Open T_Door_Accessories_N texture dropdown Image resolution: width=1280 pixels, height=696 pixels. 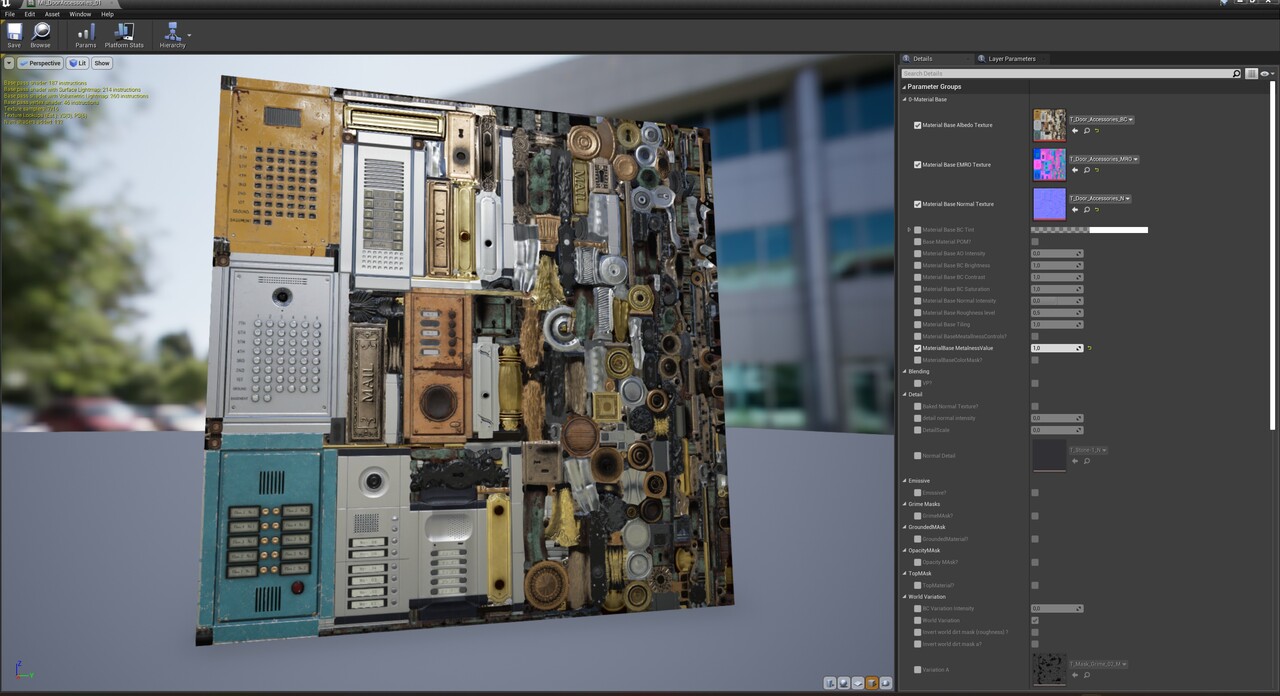coord(1099,198)
